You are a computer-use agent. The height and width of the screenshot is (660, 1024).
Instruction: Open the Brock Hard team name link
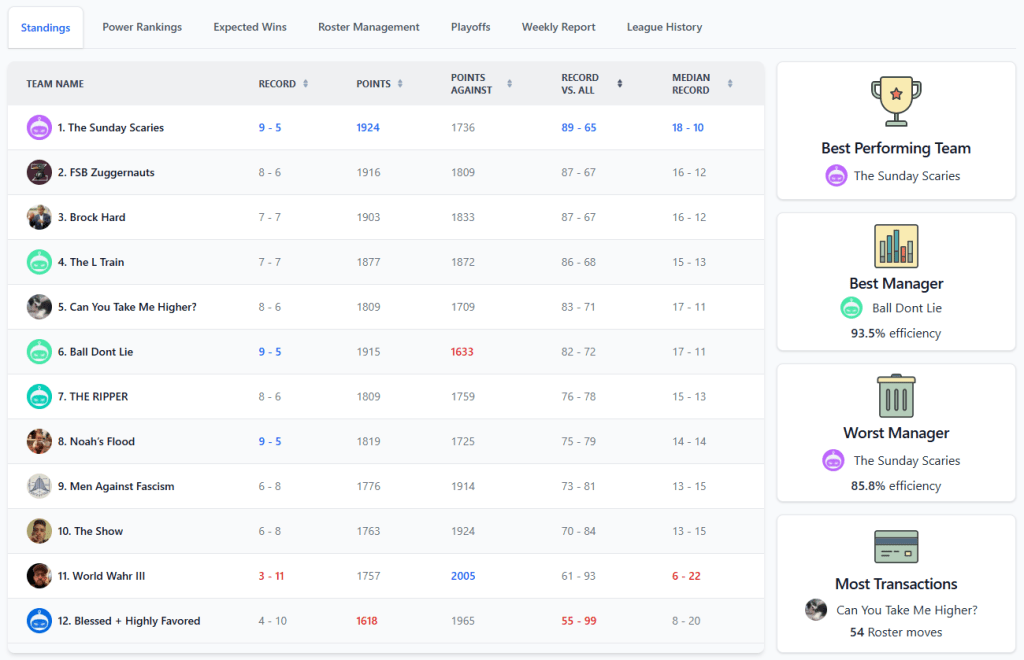(97, 217)
